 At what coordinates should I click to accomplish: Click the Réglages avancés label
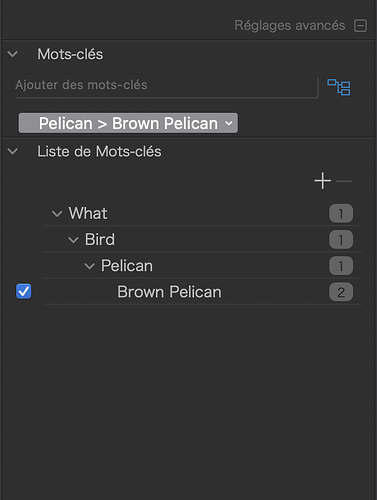pos(290,26)
